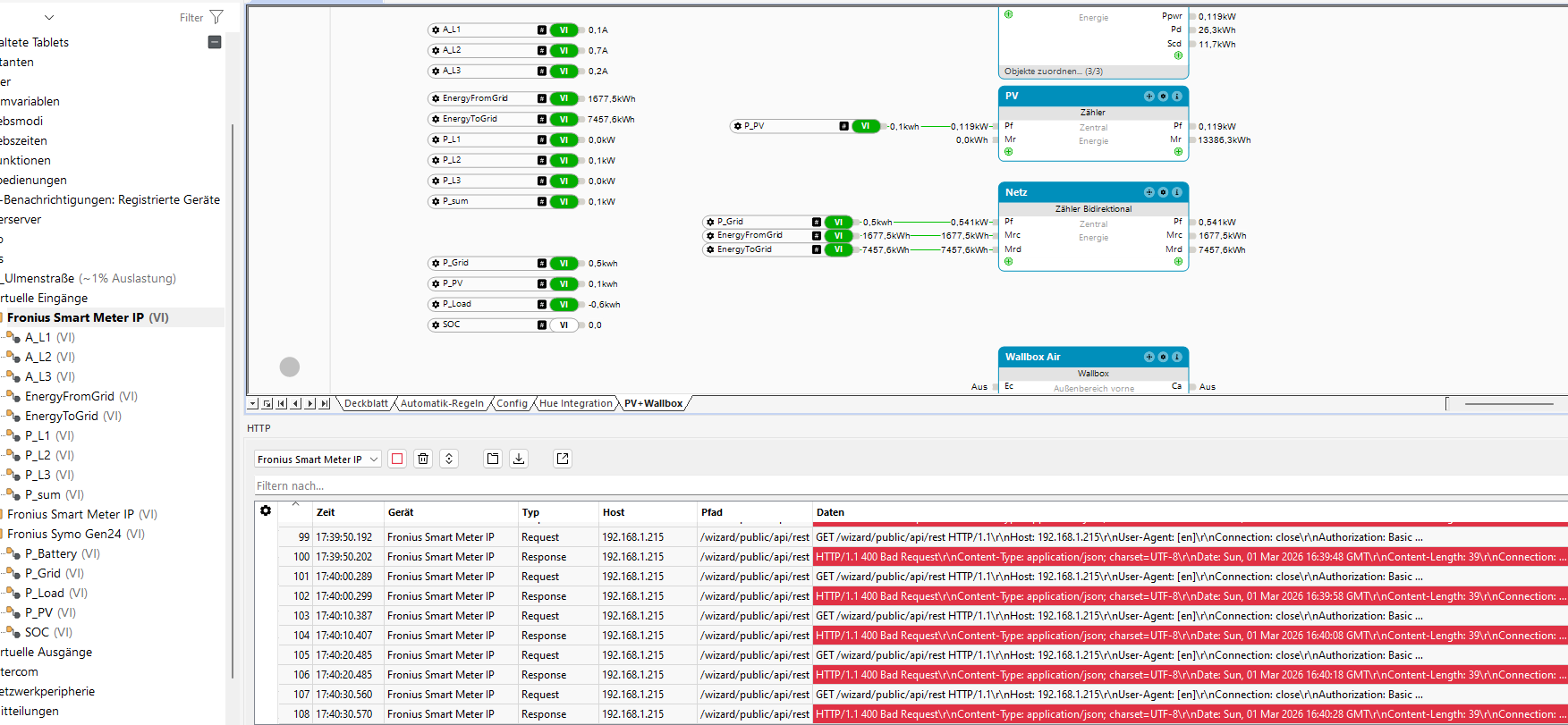Open table column settings gear
This screenshot has height=725, width=1568.
coord(266,510)
